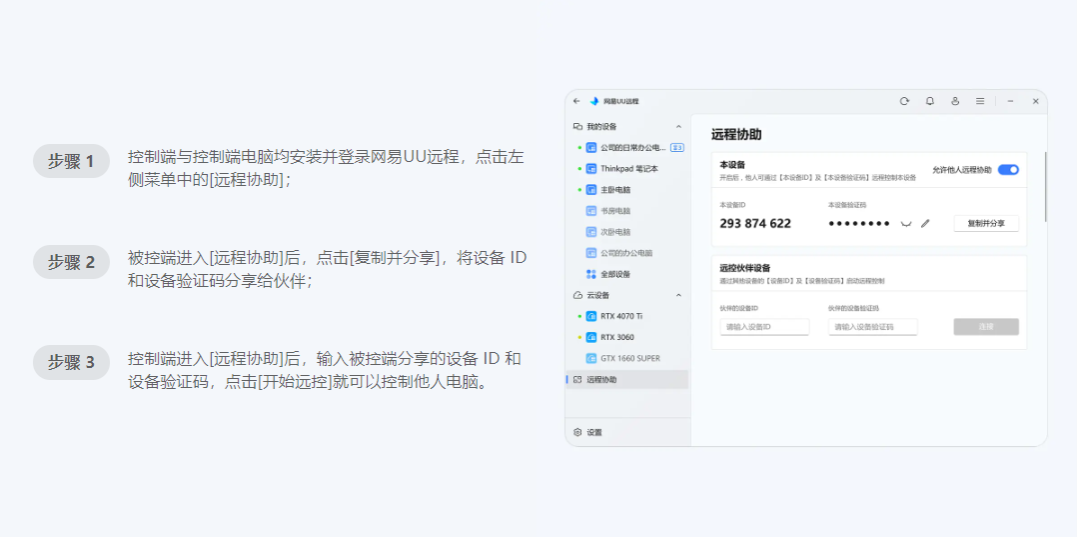
Task: Collapse the 云设备 section chevron
Action: pyautogui.click(x=678, y=295)
